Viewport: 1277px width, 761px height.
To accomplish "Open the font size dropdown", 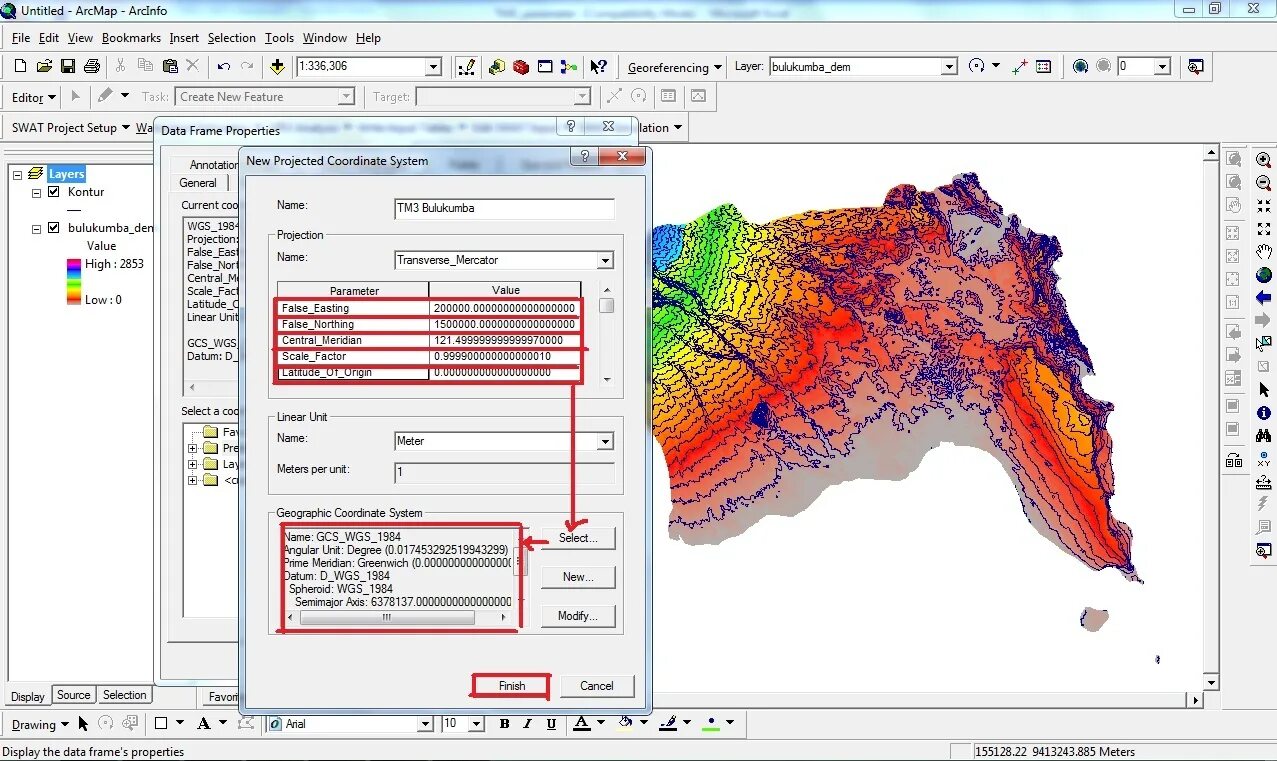I will pos(478,724).
